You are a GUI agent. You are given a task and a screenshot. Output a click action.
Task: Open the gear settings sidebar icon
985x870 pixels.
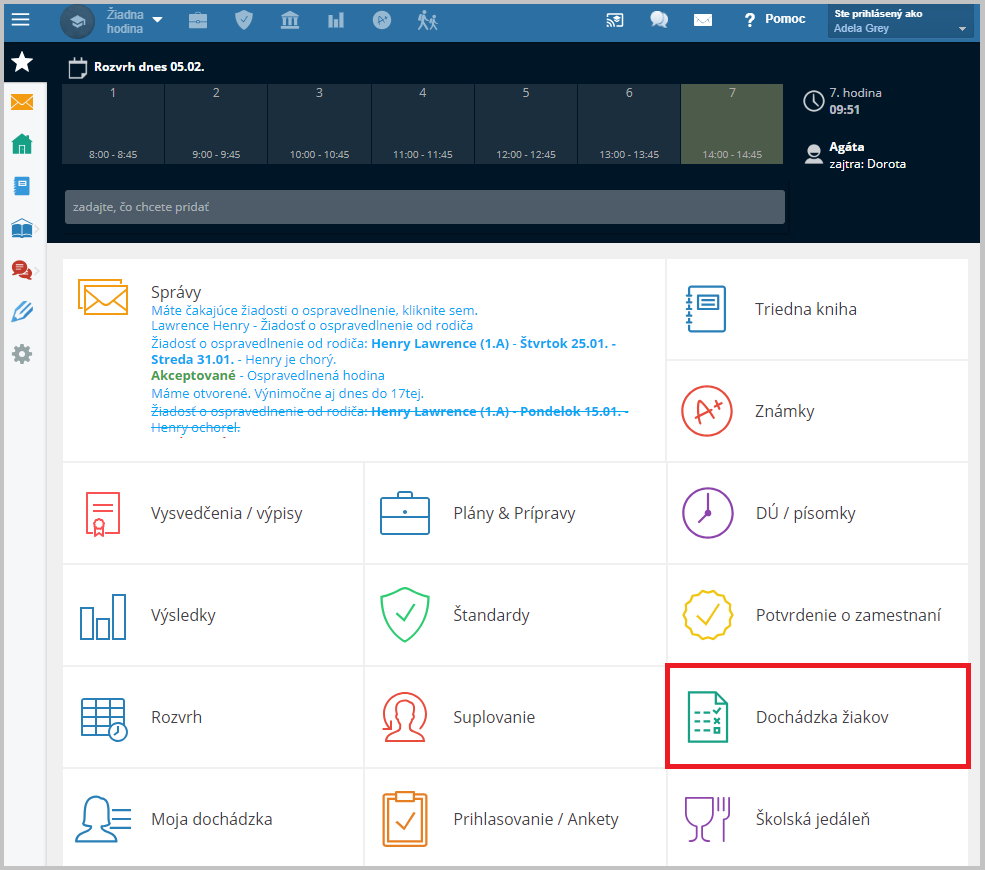tap(22, 354)
